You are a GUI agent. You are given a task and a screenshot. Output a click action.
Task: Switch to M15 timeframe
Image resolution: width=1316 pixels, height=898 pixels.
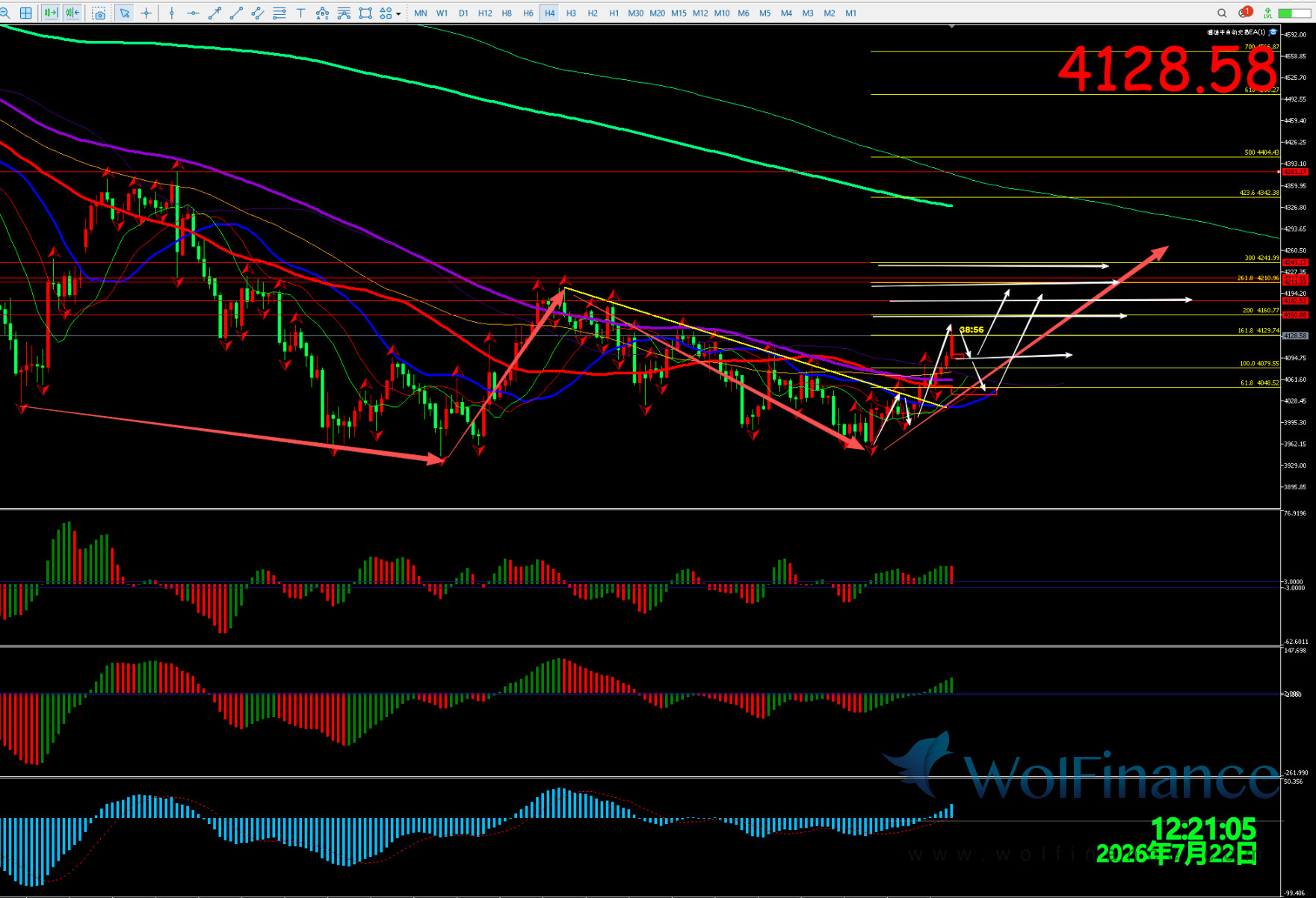click(x=679, y=13)
